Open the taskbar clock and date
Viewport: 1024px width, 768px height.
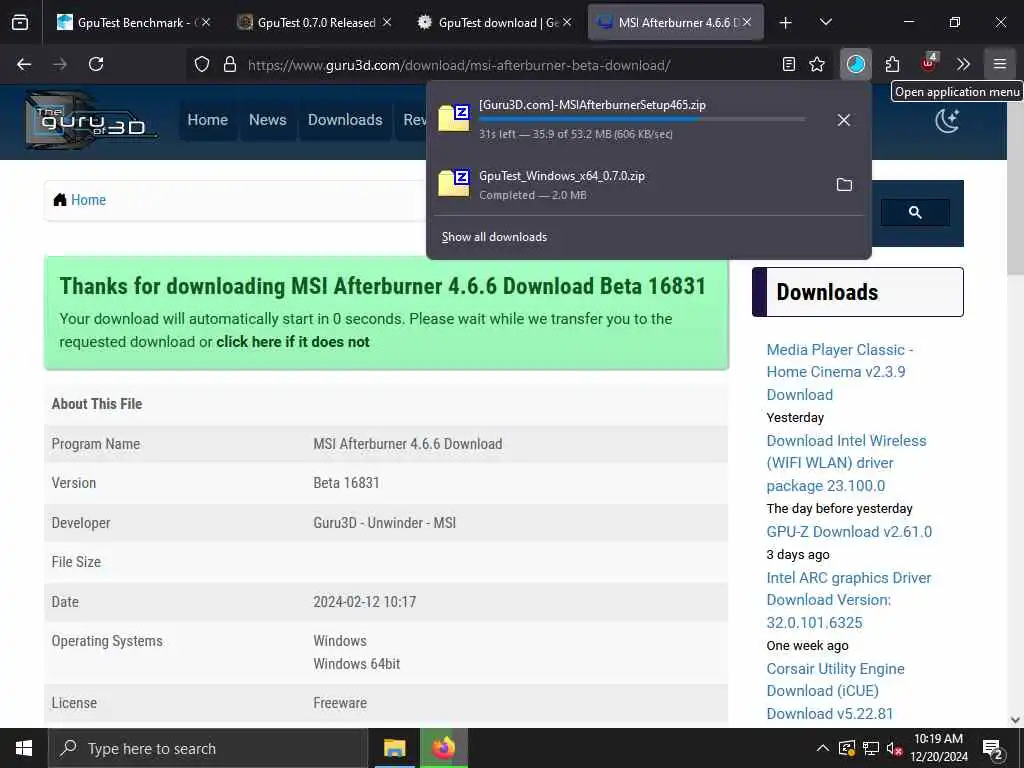[x=938, y=748]
